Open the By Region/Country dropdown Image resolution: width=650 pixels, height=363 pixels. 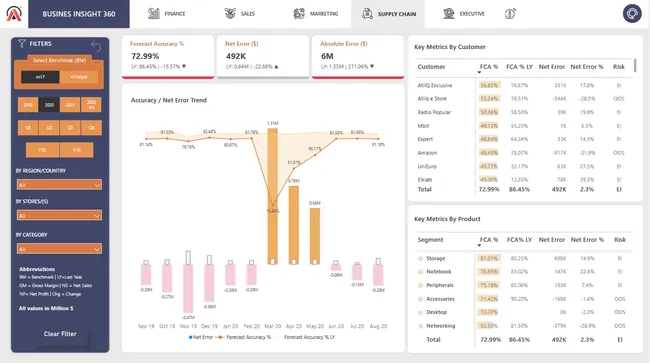(59, 185)
